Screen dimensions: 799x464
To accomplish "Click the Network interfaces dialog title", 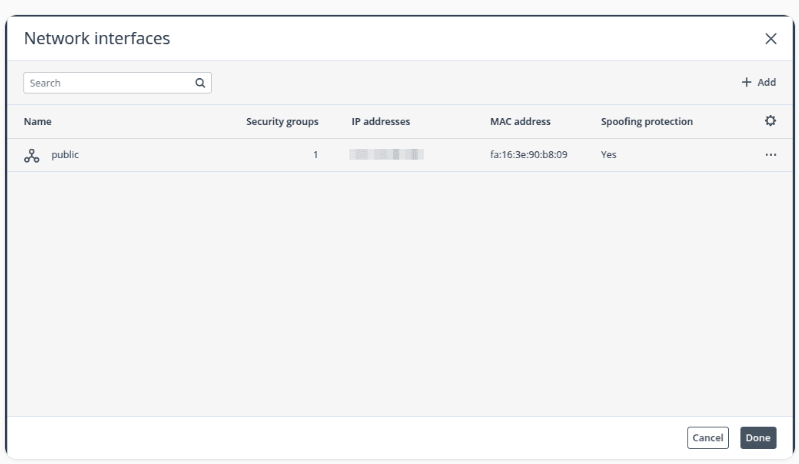I will coord(97,38).
